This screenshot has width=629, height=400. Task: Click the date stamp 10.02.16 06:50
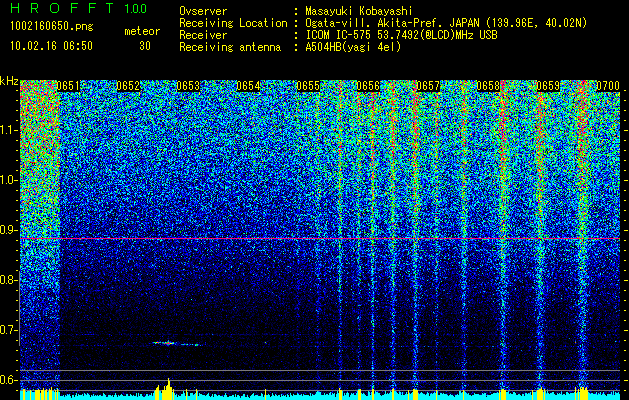click(x=51, y=46)
